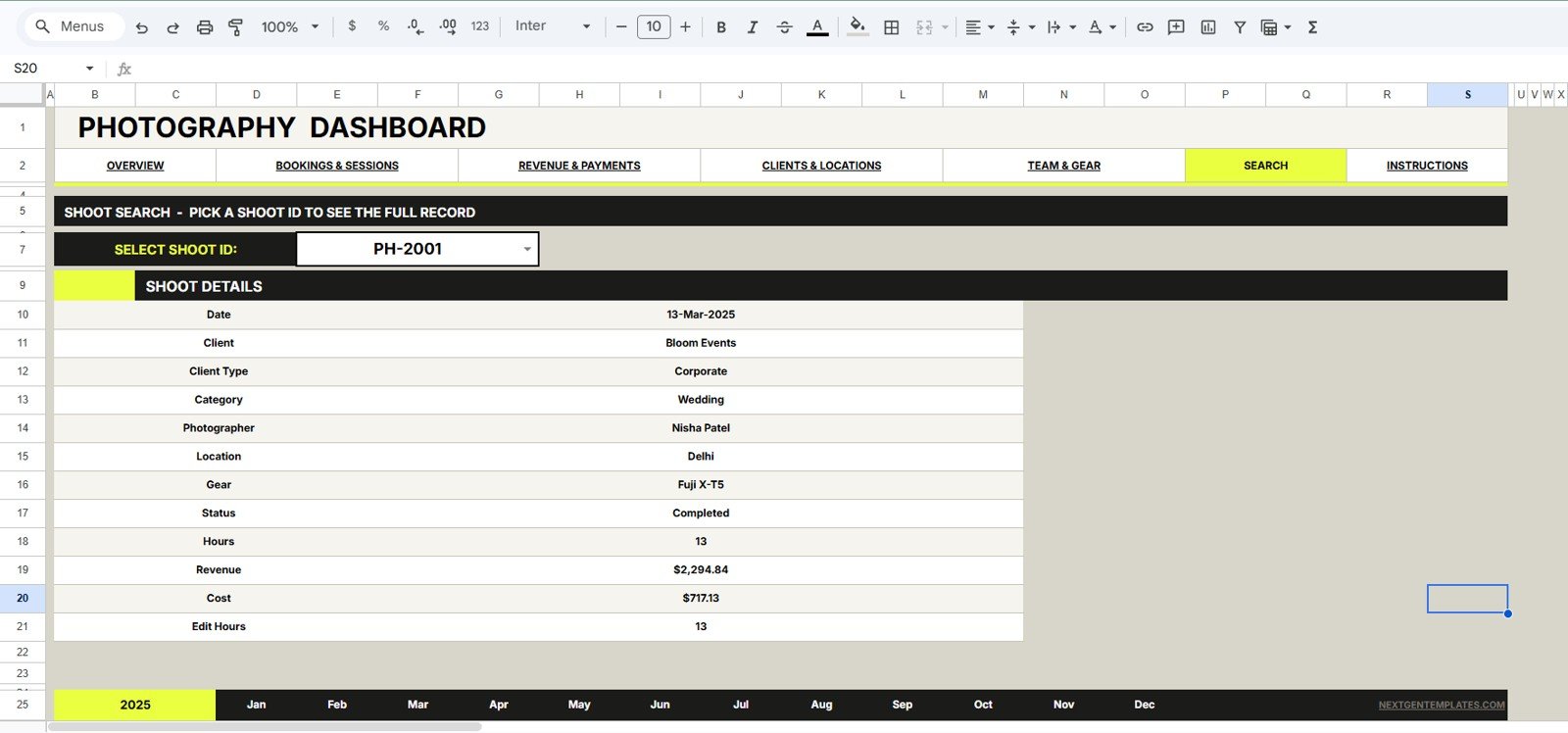Image resolution: width=1568 pixels, height=733 pixels.
Task: Open horizontal align dropdown
Action: pos(979,27)
